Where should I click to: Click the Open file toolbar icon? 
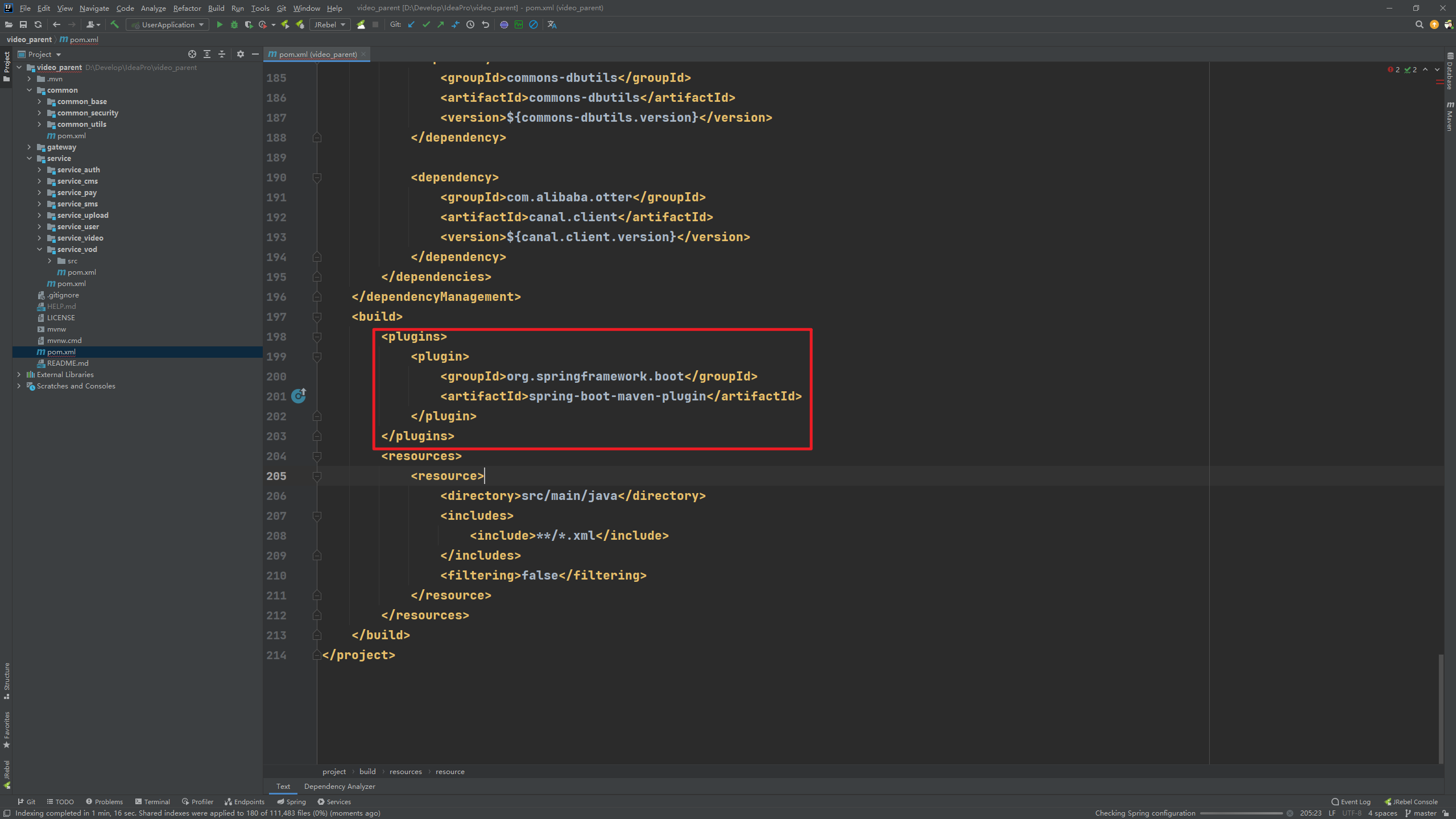tap(9, 24)
